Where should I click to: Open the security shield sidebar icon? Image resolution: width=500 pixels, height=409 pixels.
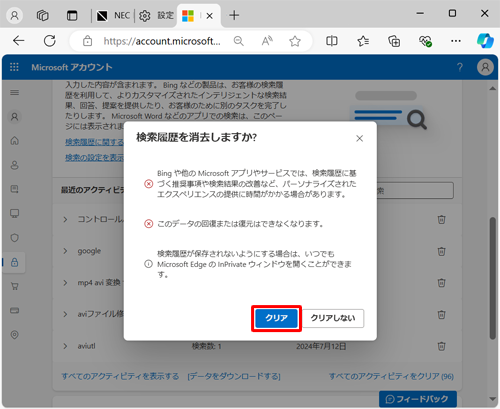pyautogui.click(x=14, y=238)
